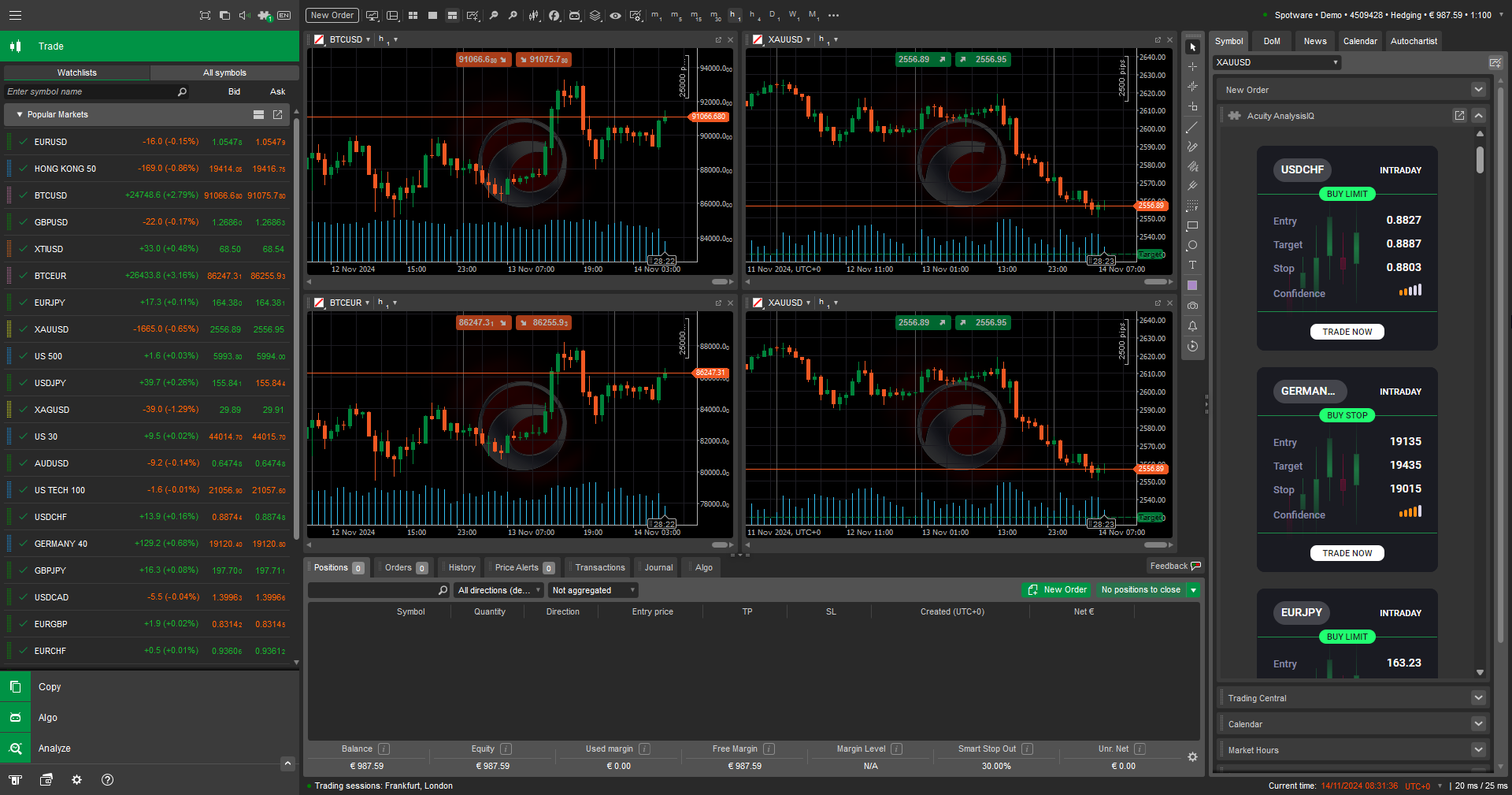Toggle US 500 checkmark in watchlist
1512x795 pixels.
point(23,356)
